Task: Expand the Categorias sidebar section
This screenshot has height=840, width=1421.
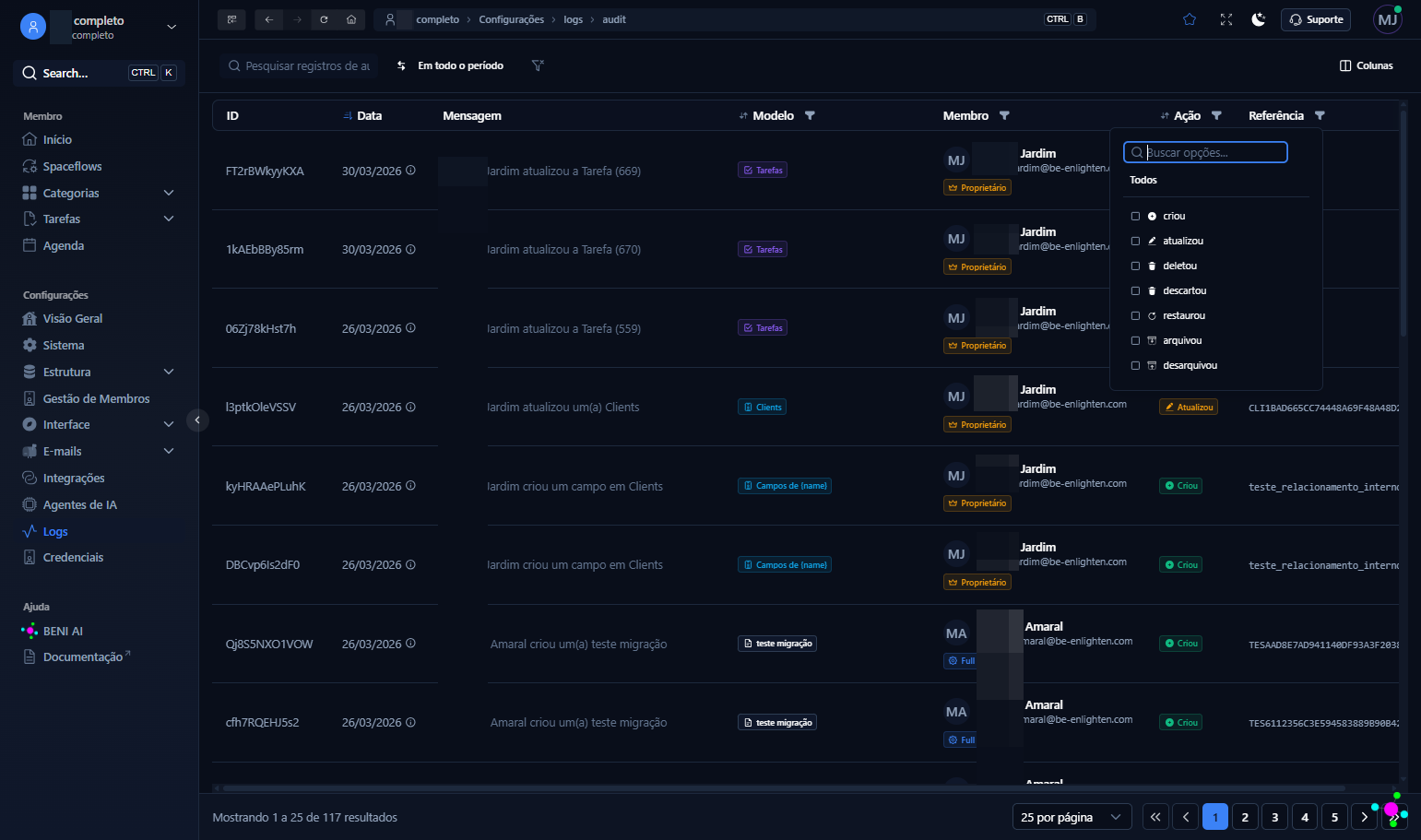Action: [169, 193]
